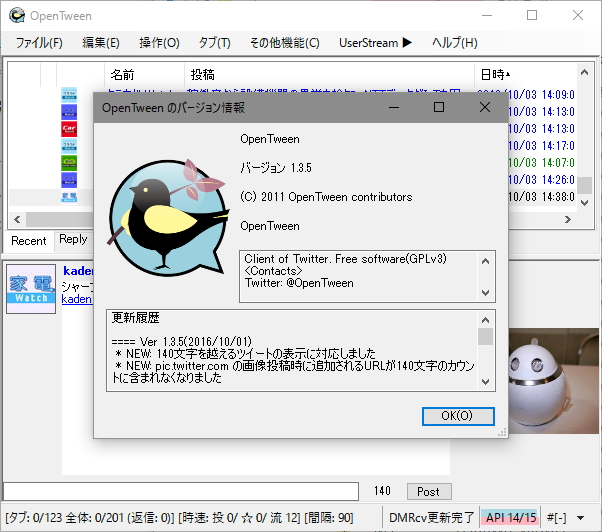Click the 'バージョン 1.3.5' version label
Screen dimensions: 602x532
click(276, 168)
